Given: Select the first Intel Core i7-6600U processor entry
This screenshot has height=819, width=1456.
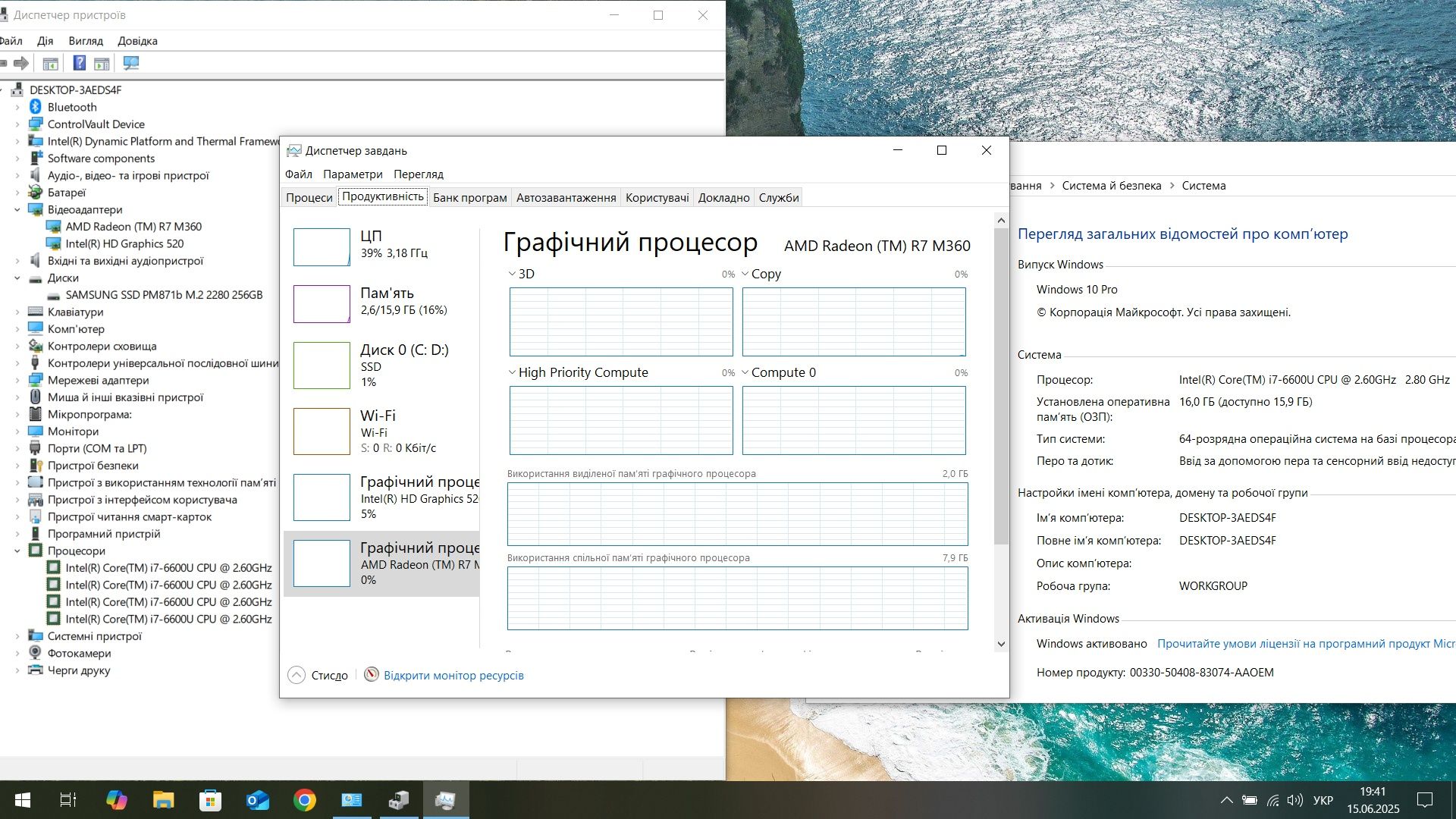Looking at the screenshot, I should click(168, 568).
